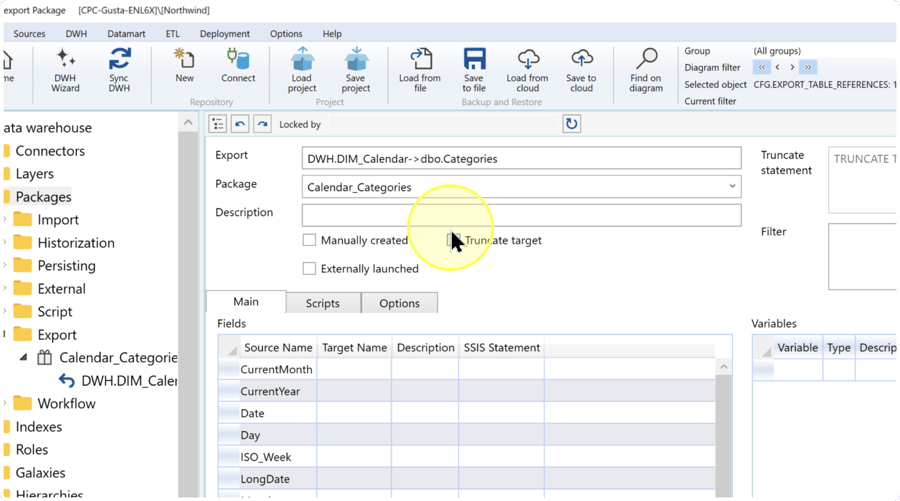Image resolution: width=900 pixels, height=501 pixels.
Task: Expand the Workflow folder
Action: [5, 403]
